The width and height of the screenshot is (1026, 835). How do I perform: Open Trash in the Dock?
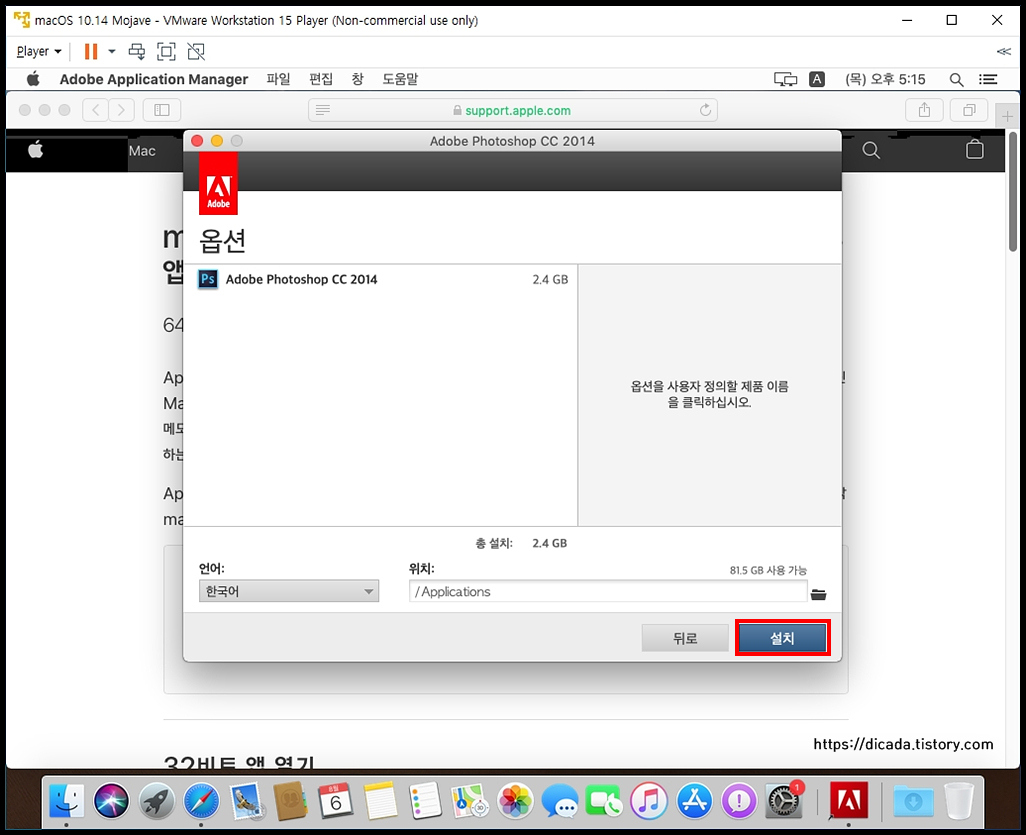click(x=959, y=800)
